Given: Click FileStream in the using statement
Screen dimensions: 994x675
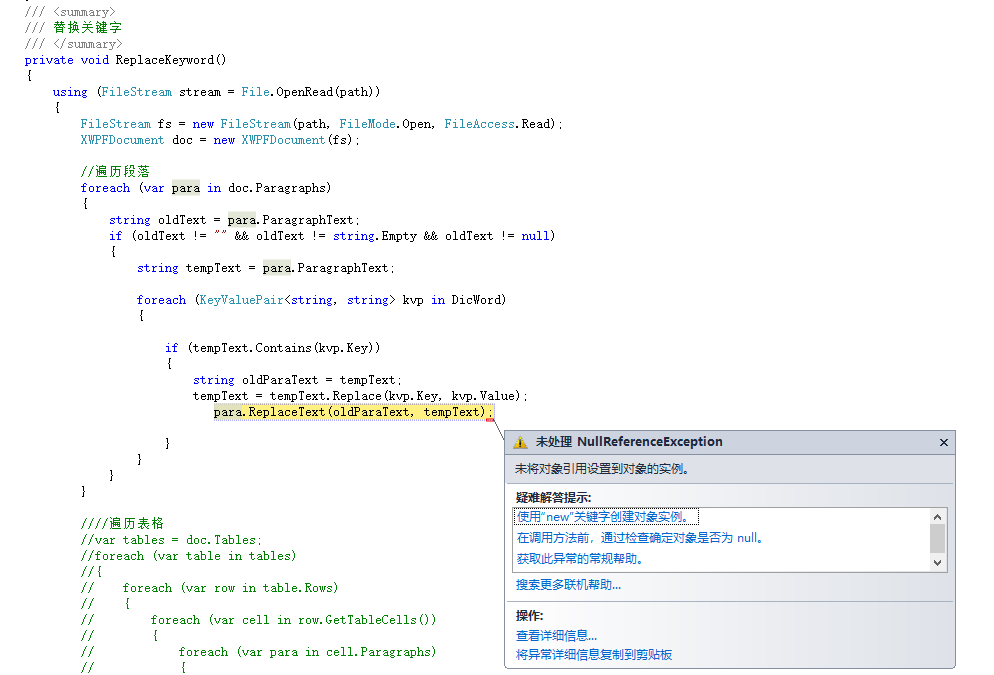Looking at the screenshot, I should pos(136,91).
